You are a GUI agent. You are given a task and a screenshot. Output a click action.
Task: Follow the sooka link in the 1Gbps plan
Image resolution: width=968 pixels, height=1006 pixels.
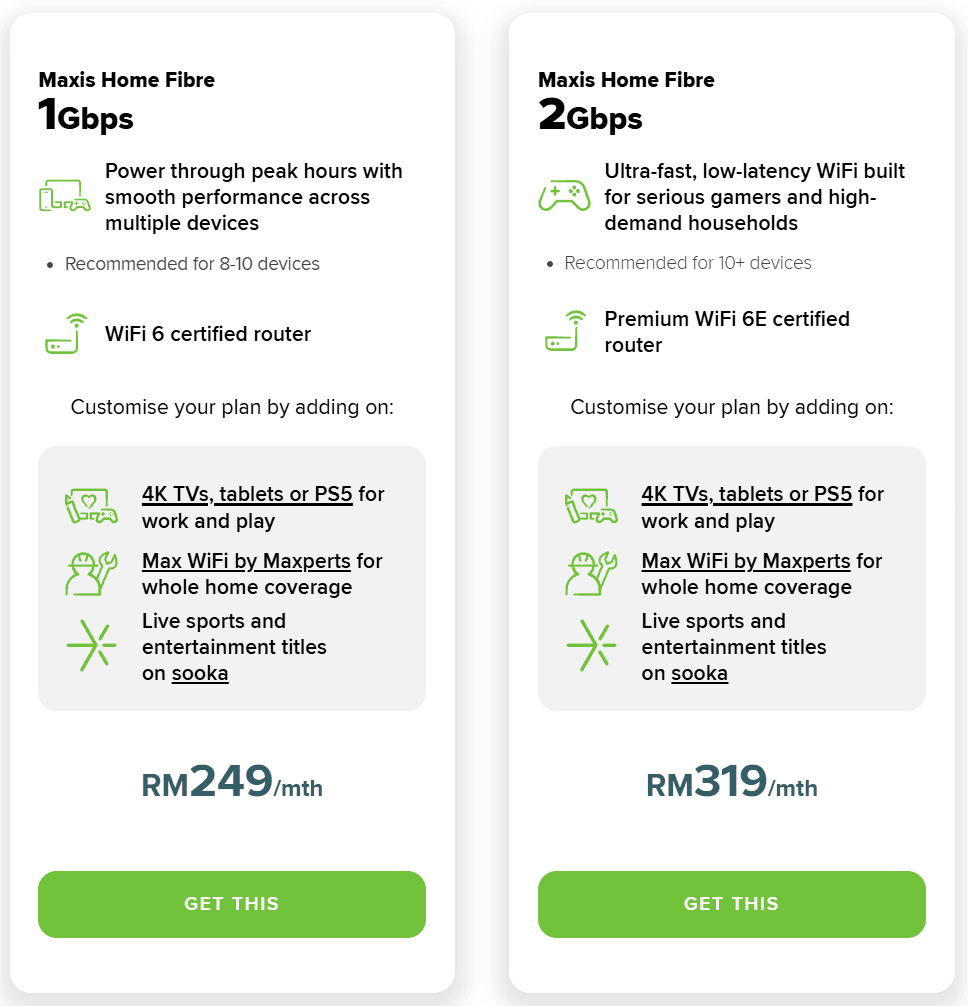pyautogui.click(x=200, y=673)
